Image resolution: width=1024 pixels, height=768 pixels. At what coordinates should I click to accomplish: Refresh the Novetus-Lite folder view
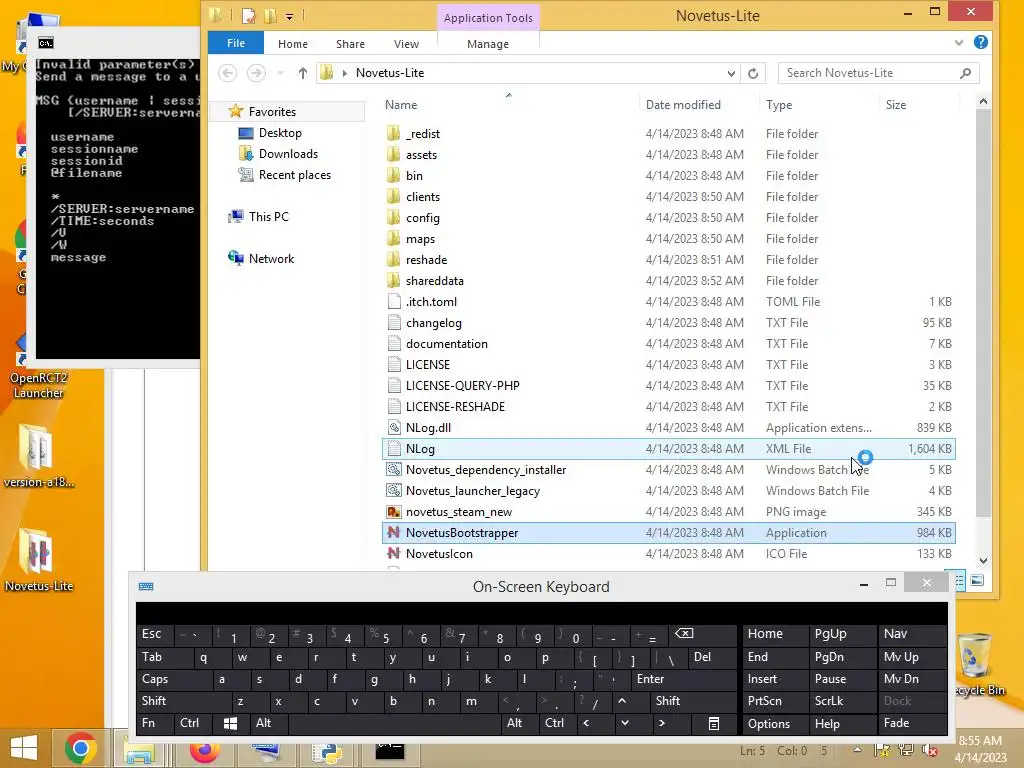point(753,73)
